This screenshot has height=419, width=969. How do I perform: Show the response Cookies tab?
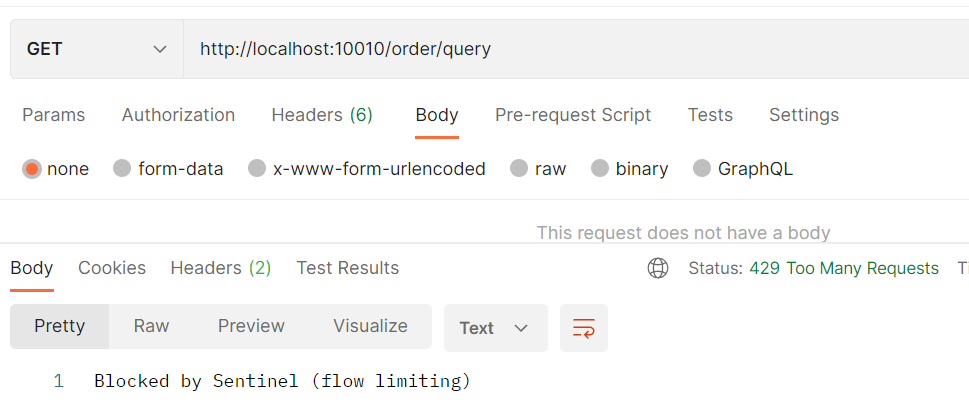pyautogui.click(x=112, y=268)
